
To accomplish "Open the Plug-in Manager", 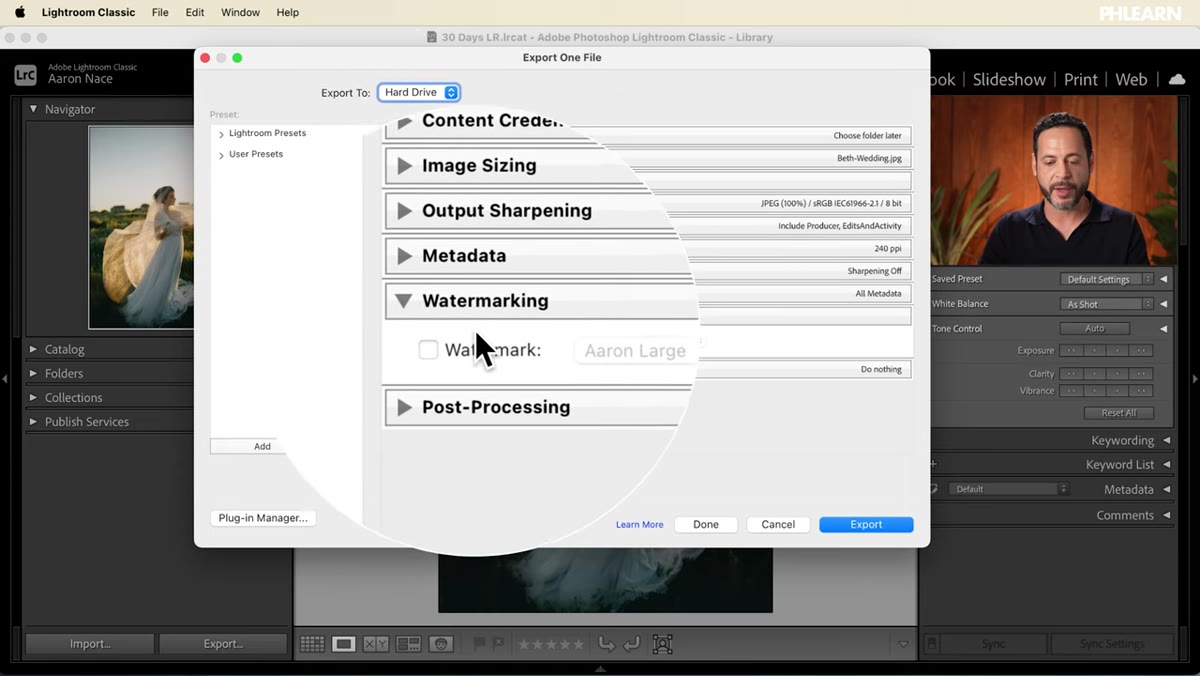I will [263, 518].
